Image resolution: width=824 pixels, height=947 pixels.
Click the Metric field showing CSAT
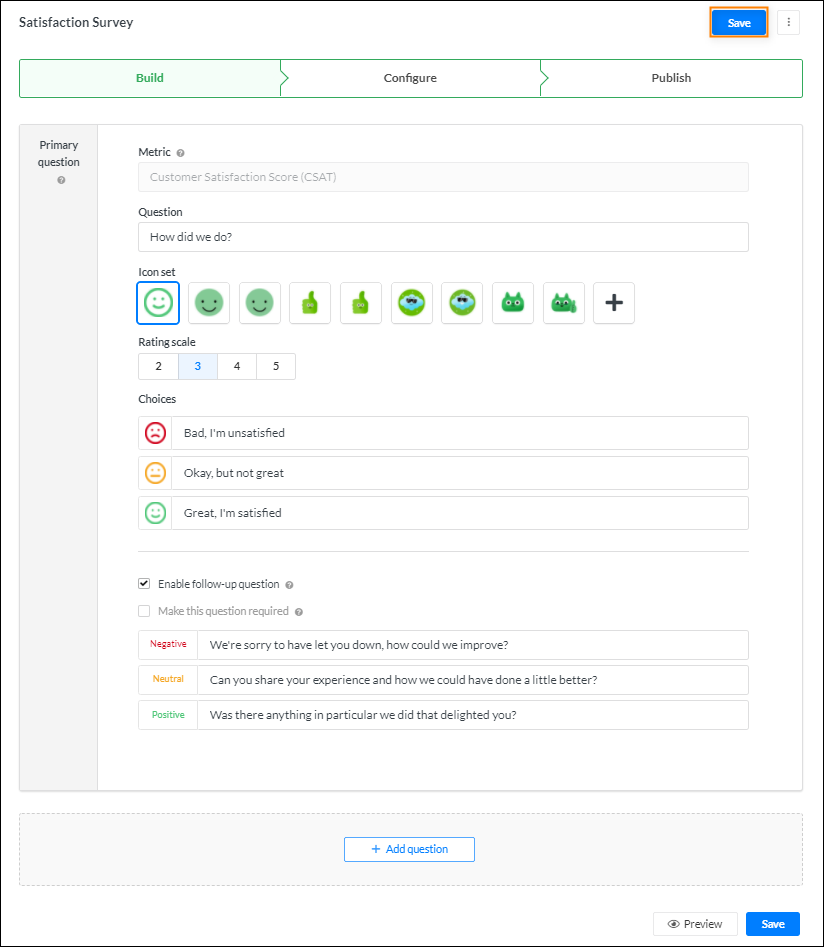click(443, 177)
